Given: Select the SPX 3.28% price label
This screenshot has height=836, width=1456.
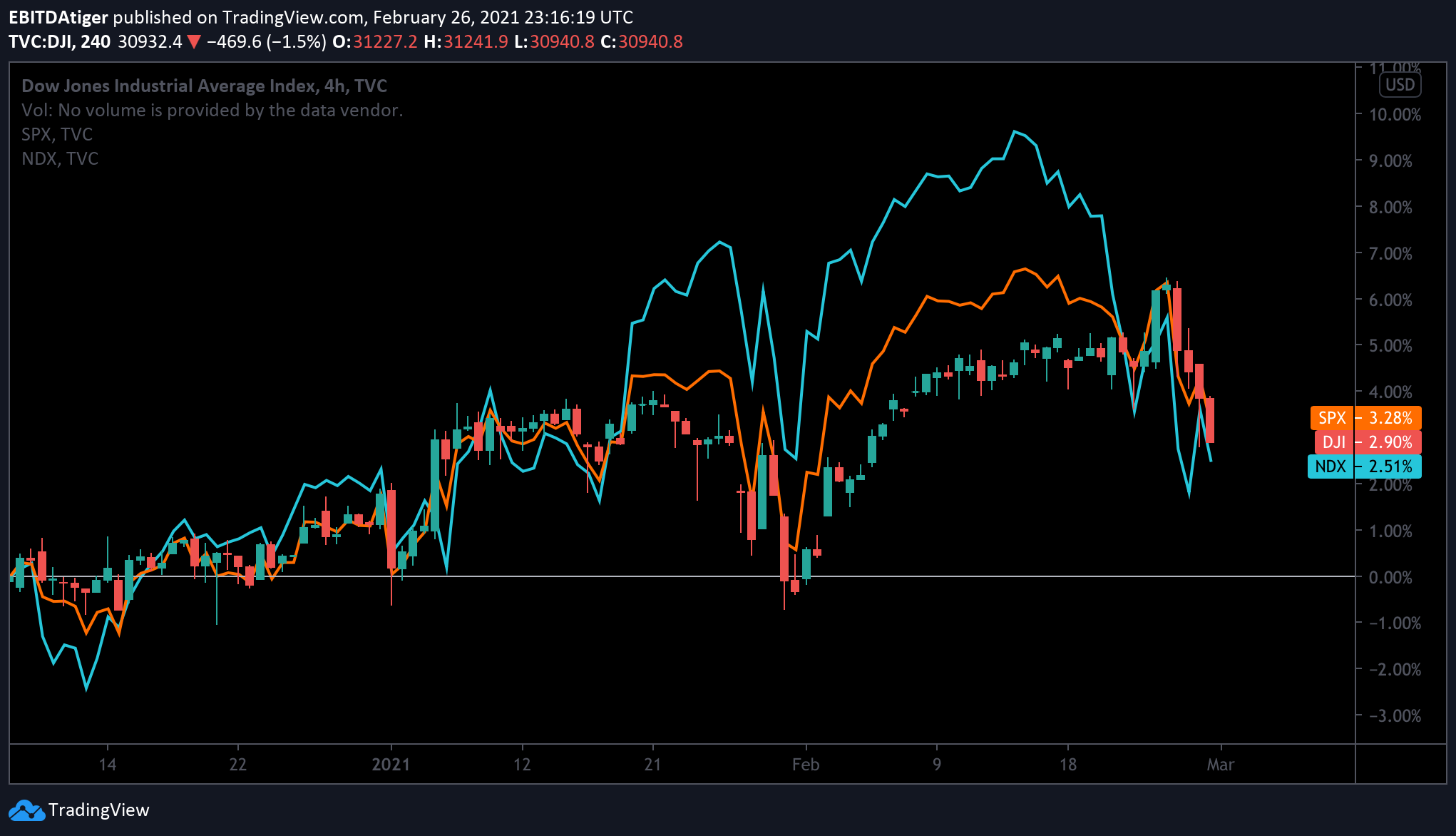Looking at the screenshot, I should pos(1365,418).
